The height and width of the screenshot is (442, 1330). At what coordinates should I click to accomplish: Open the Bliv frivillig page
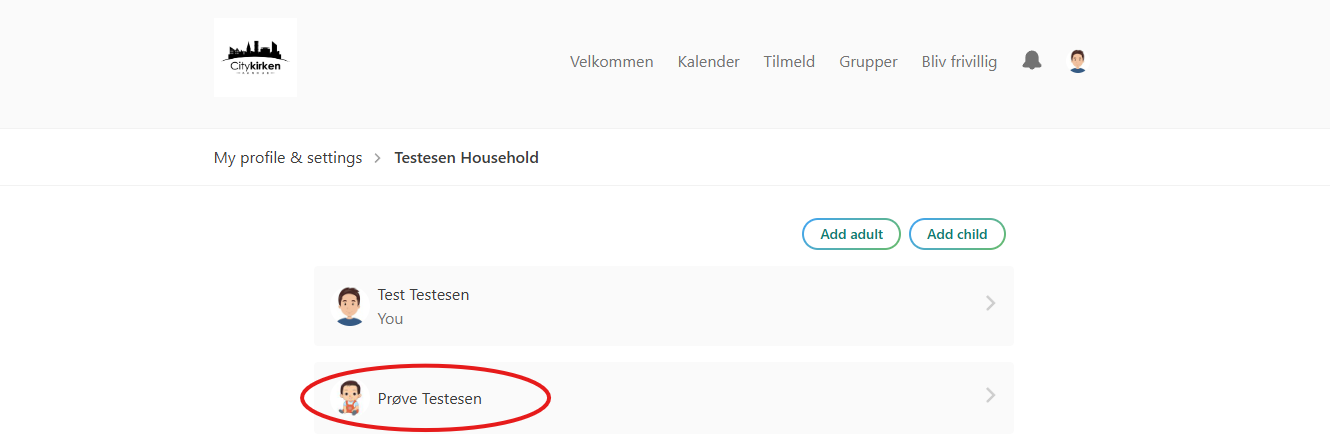click(959, 62)
